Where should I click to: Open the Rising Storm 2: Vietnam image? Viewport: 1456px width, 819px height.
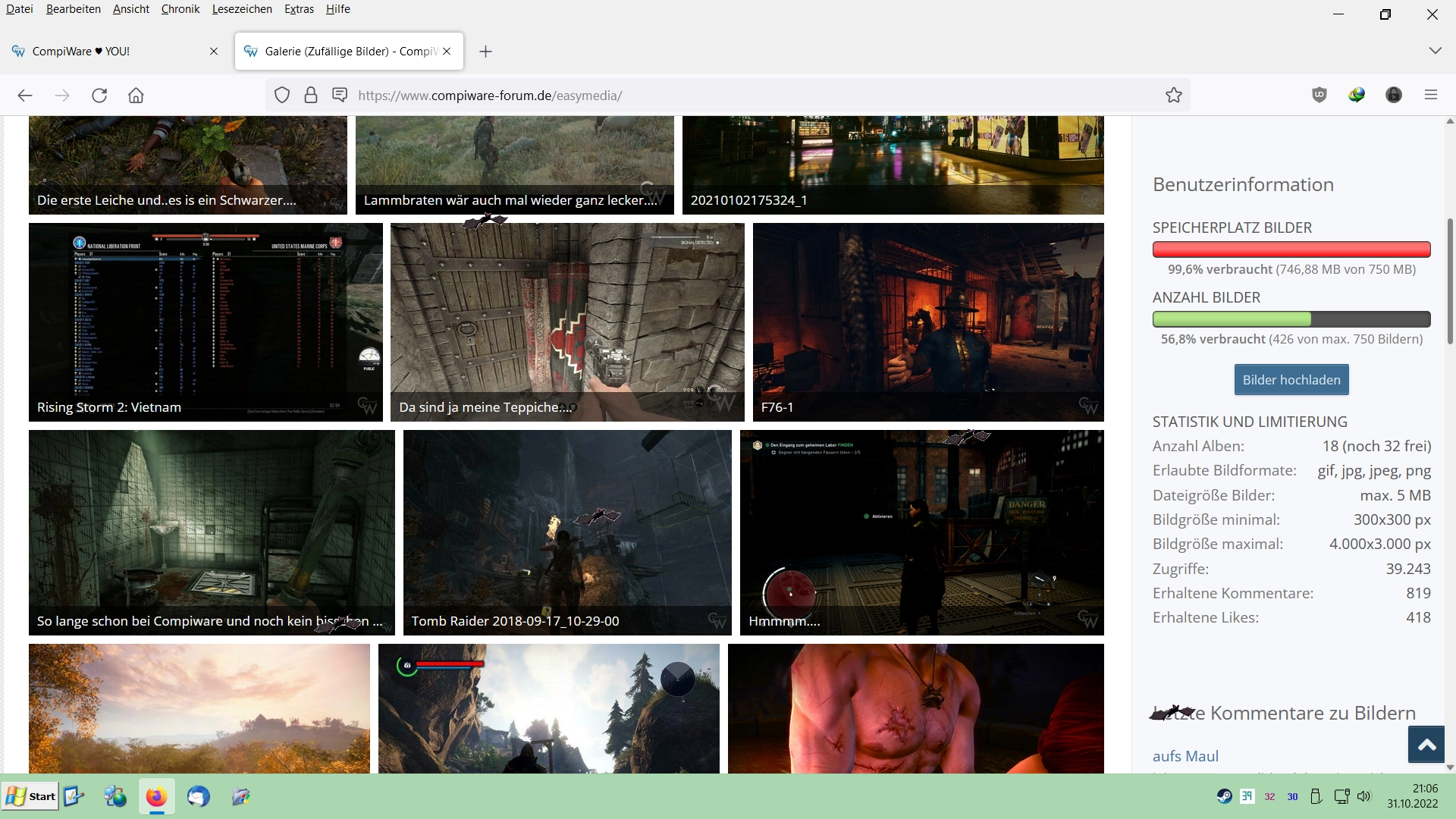click(206, 322)
